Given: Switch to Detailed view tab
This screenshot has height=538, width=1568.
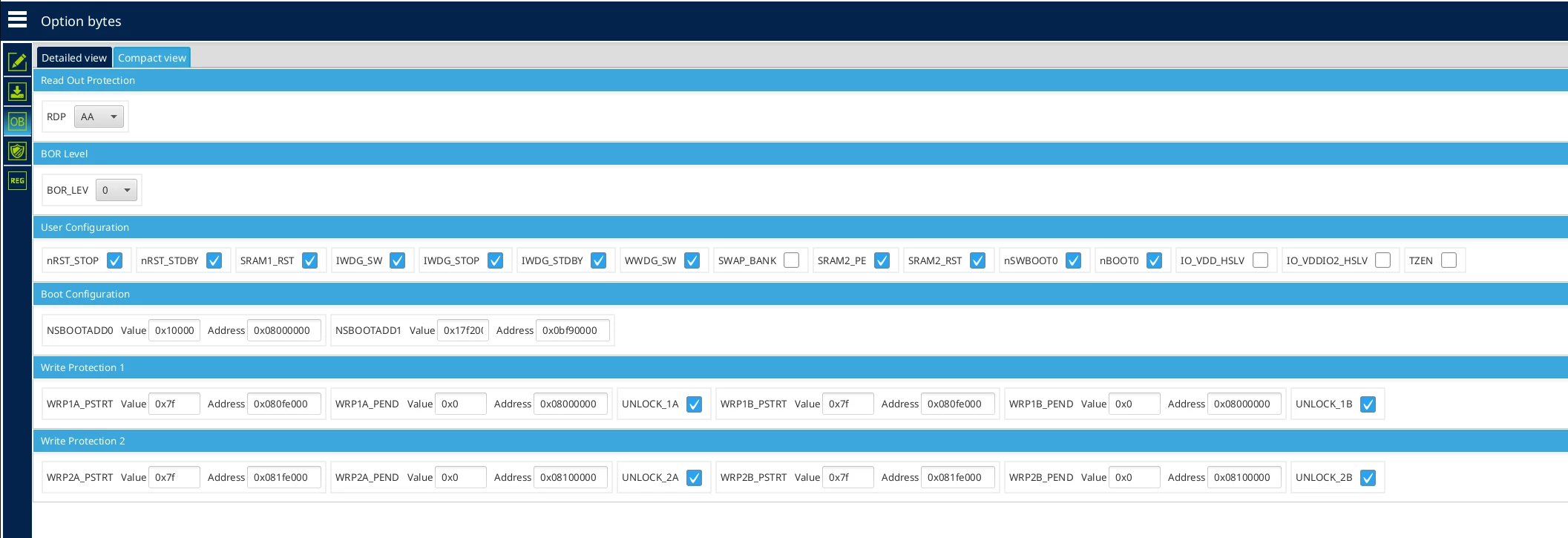Looking at the screenshot, I should tap(74, 58).
